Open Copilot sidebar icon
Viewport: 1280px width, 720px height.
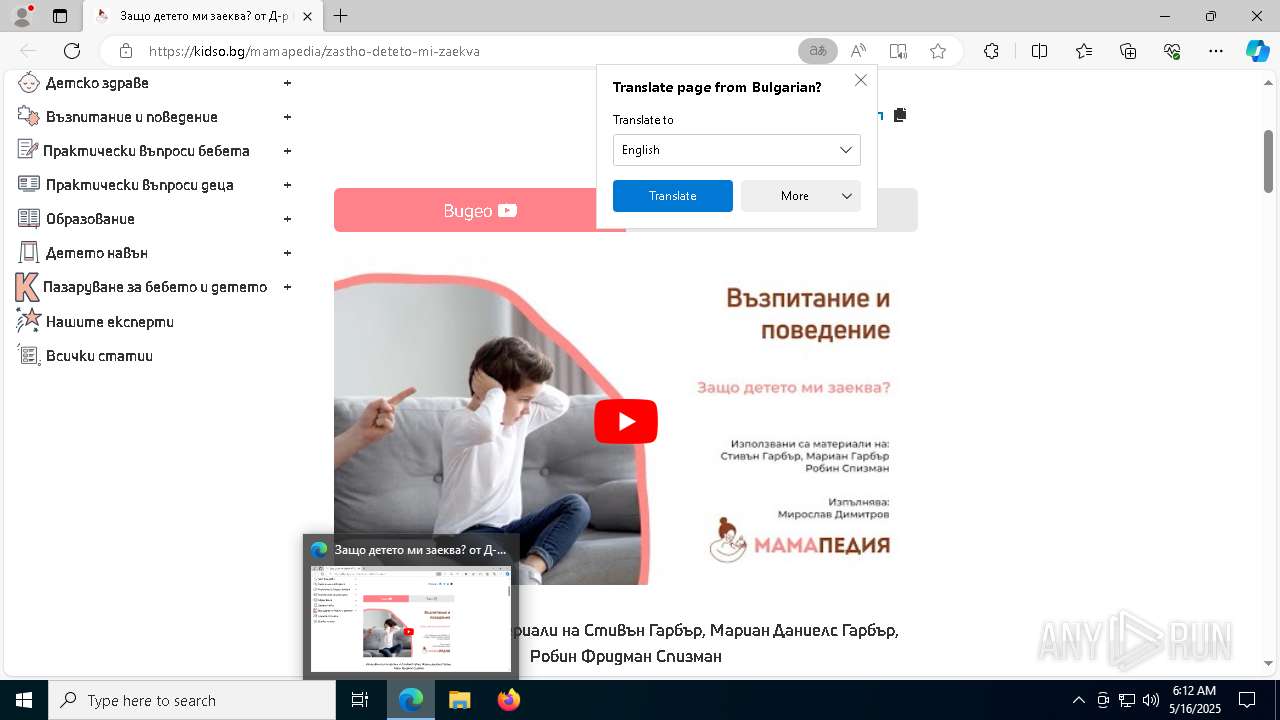point(1257,51)
